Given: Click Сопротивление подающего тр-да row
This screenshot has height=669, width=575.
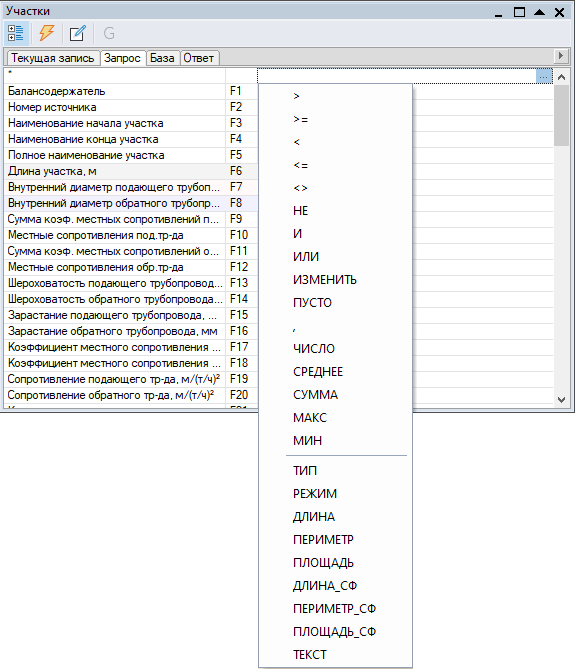Looking at the screenshot, I should tap(115, 379).
